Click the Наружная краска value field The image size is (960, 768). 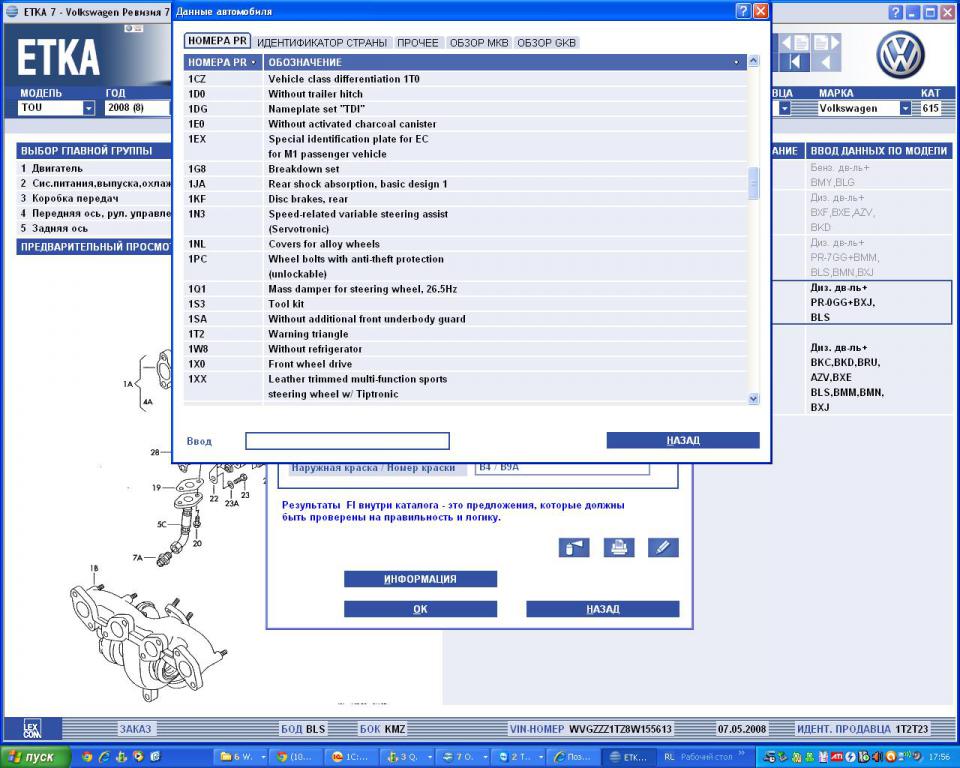point(562,467)
